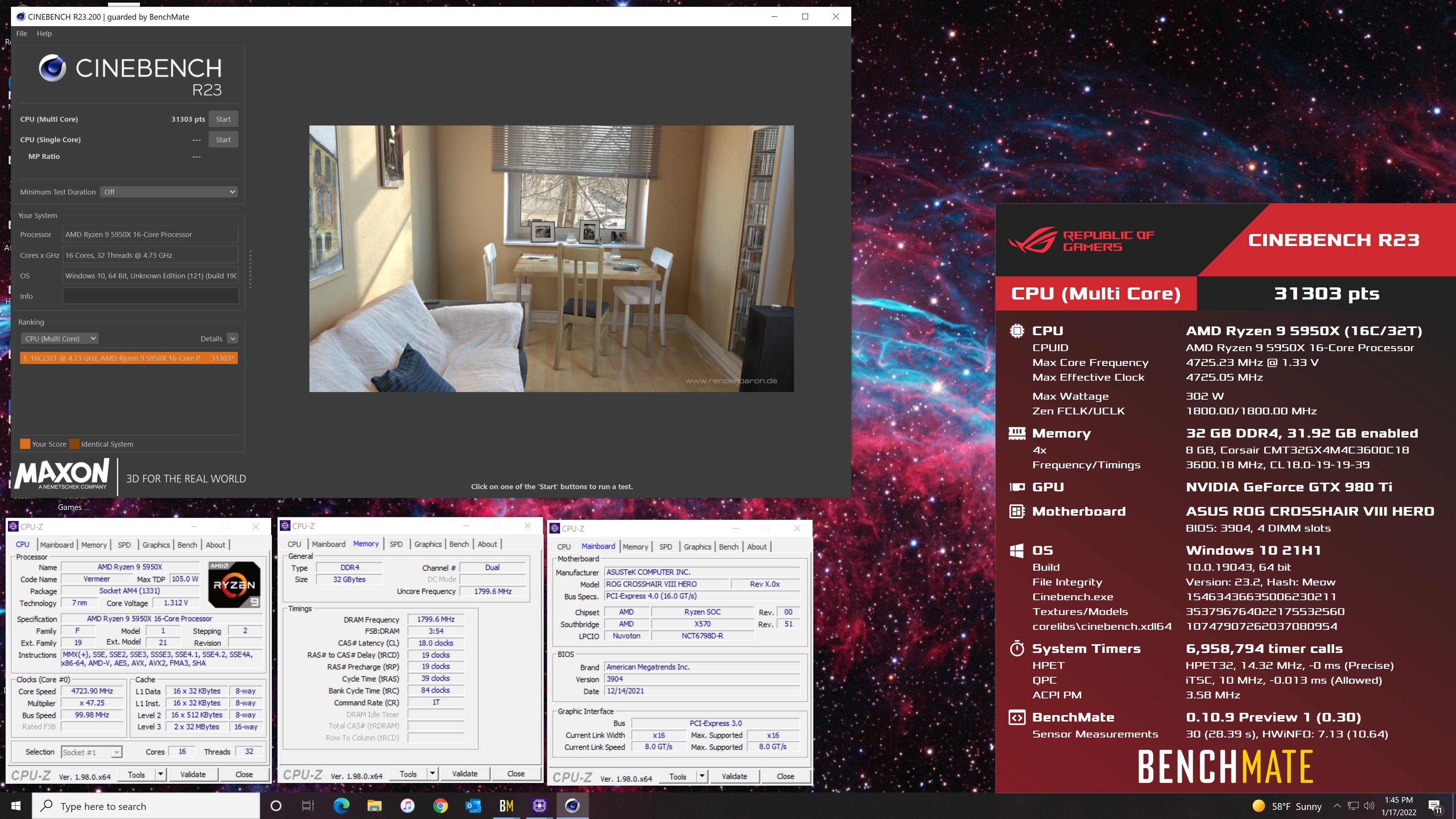Screen dimensions: 1456x819
Task: Click the Cinebench logo icon in the title bar
Action: (x=21, y=16)
